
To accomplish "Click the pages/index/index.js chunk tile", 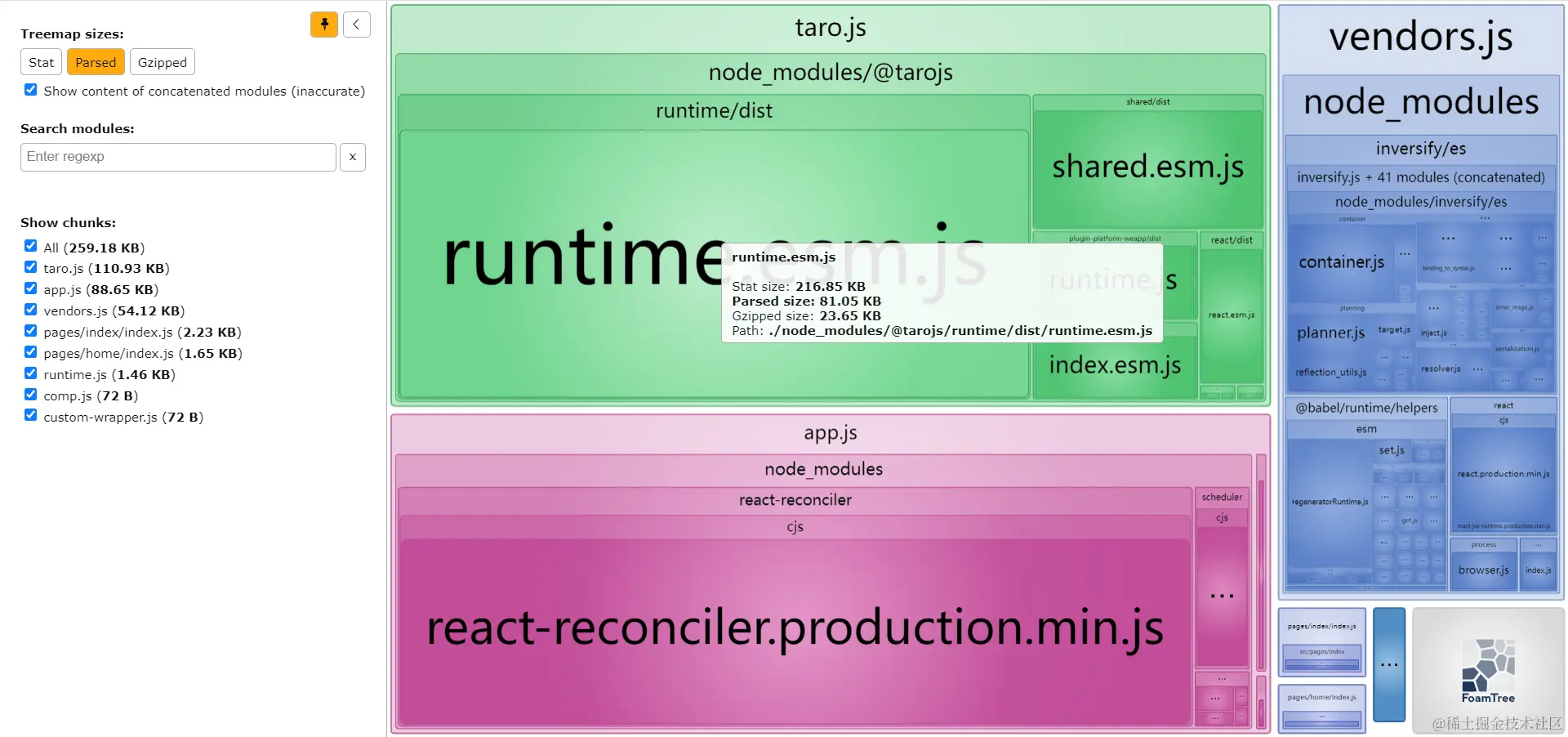I will (1321, 641).
